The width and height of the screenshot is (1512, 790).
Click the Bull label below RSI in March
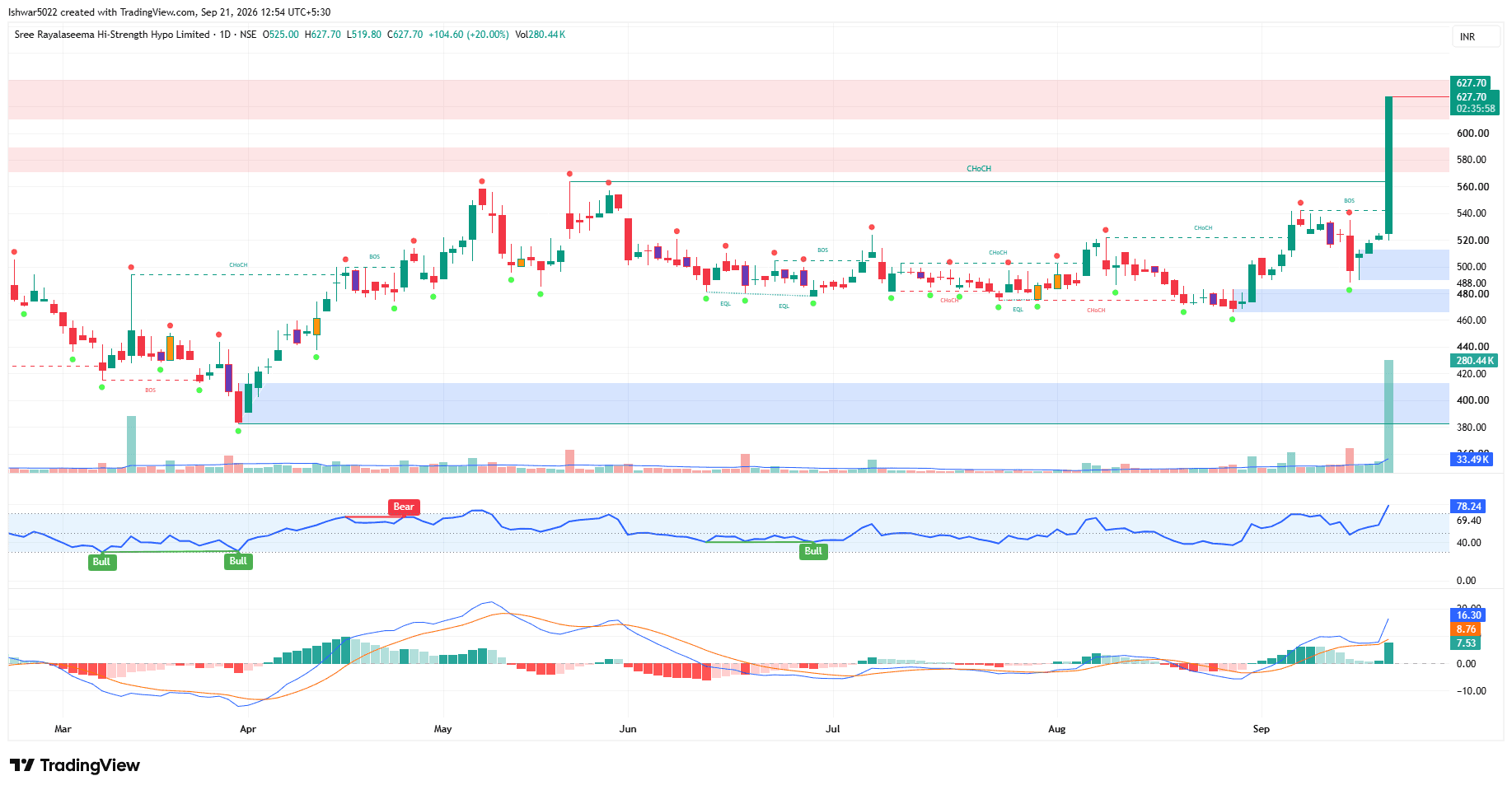click(x=101, y=562)
